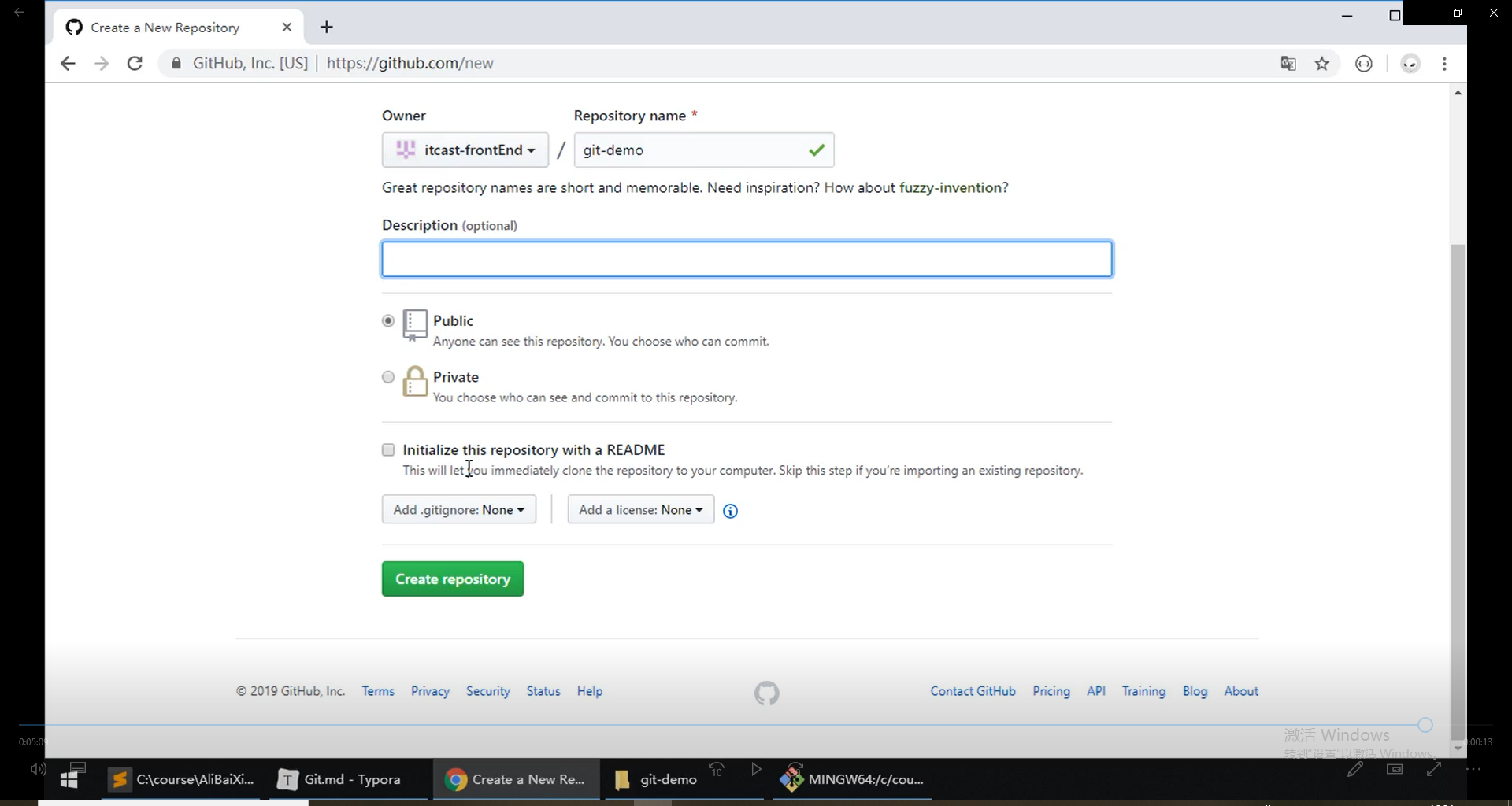Click the video progress slider handle
Image resolution: width=1512 pixels, height=806 pixels.
click(1425, 725)
